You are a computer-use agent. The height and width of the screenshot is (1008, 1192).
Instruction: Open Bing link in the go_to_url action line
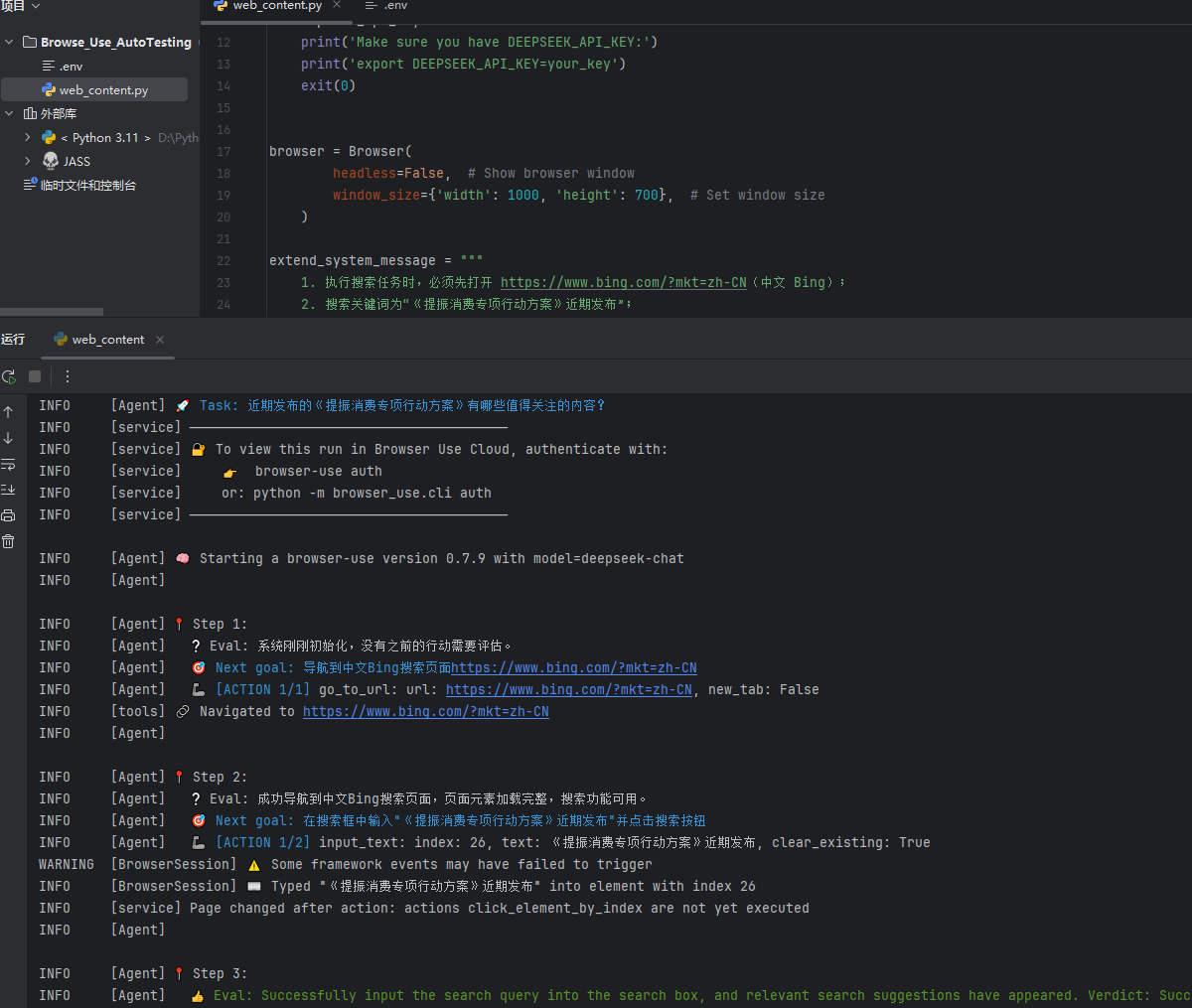(569, 690)
